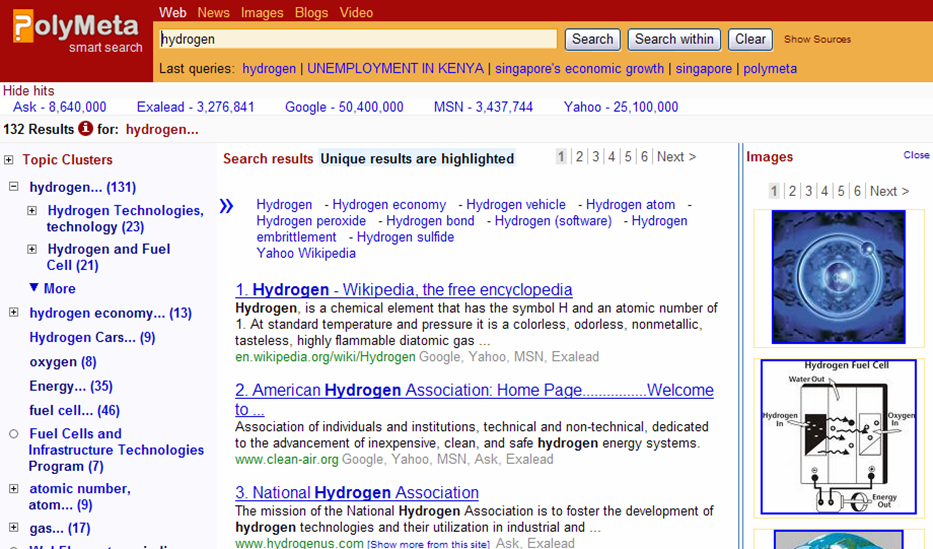Open Exalead - 3,276,841 hits link
The height and width of the screenshot is (549, 933).
pos(195,107)
